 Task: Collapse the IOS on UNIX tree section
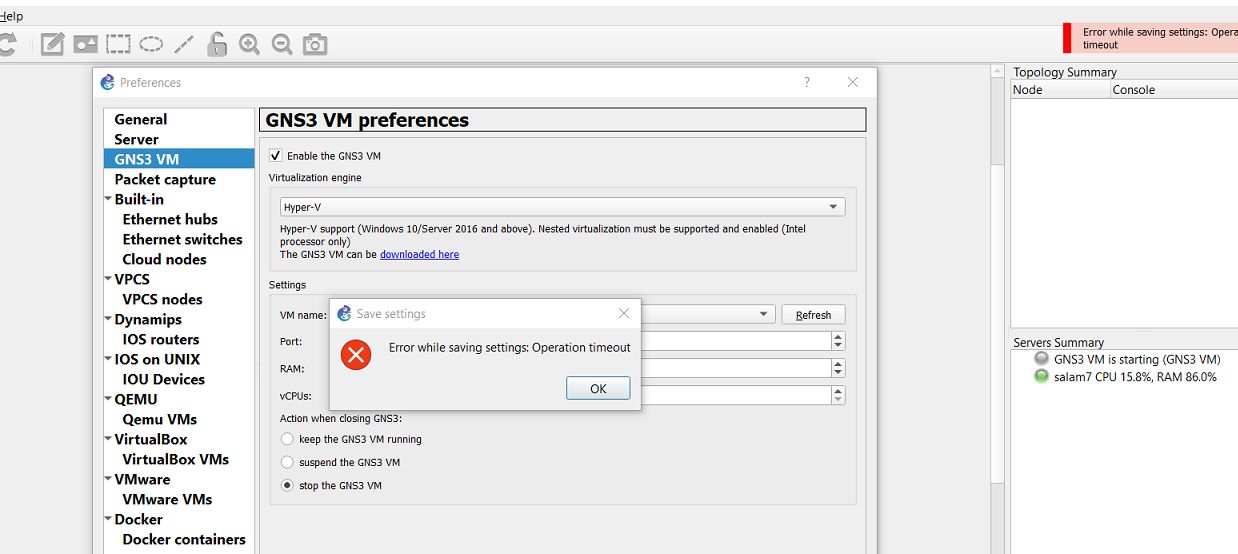[108, 359]
